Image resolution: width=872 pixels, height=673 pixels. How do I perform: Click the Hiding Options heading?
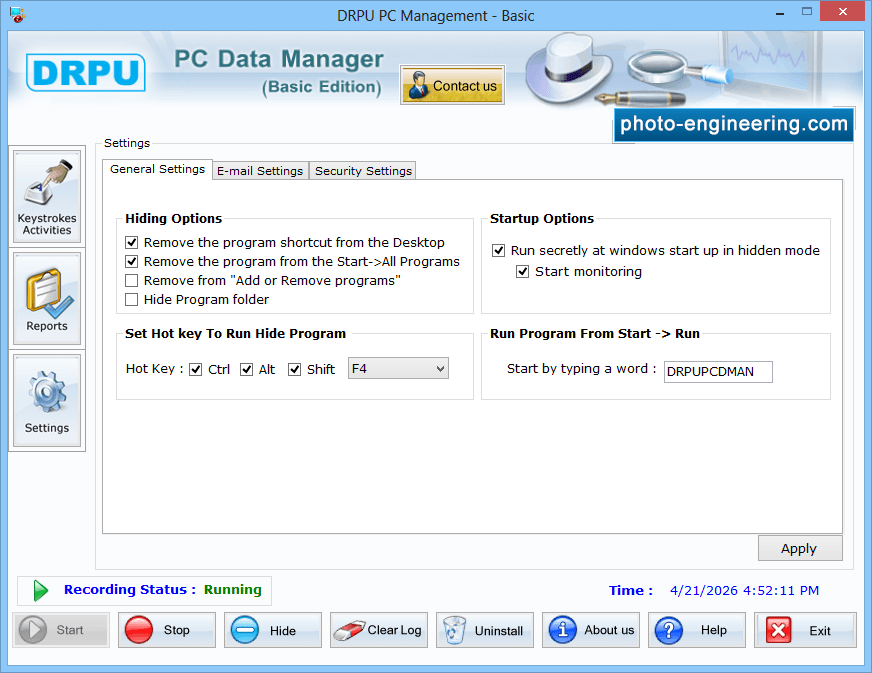(174, 219)
